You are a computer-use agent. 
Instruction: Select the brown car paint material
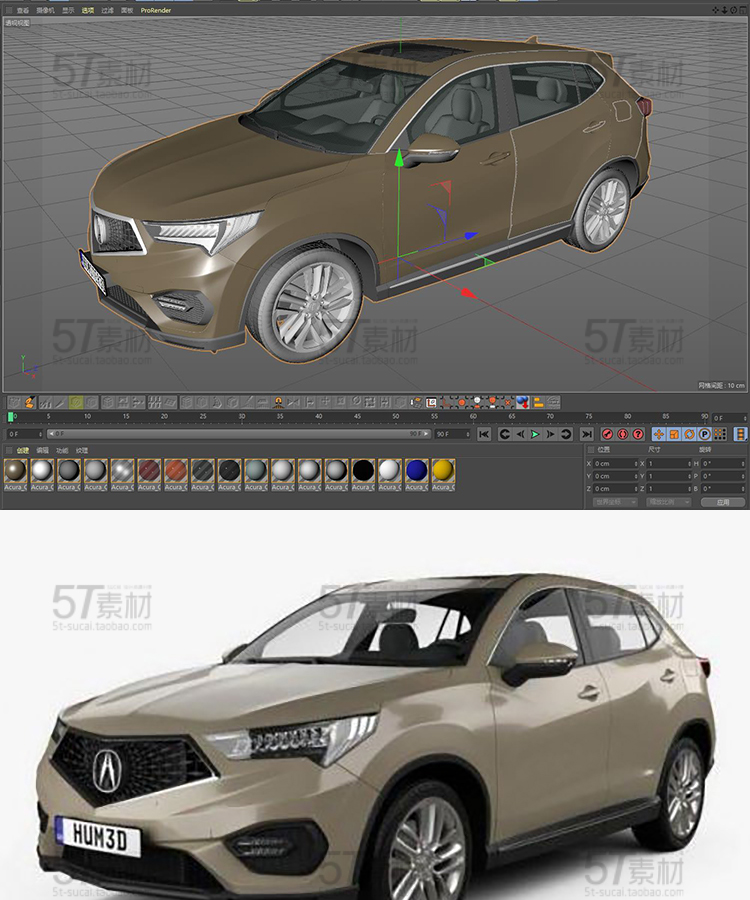pyautogui.click(x=15, y=471)
